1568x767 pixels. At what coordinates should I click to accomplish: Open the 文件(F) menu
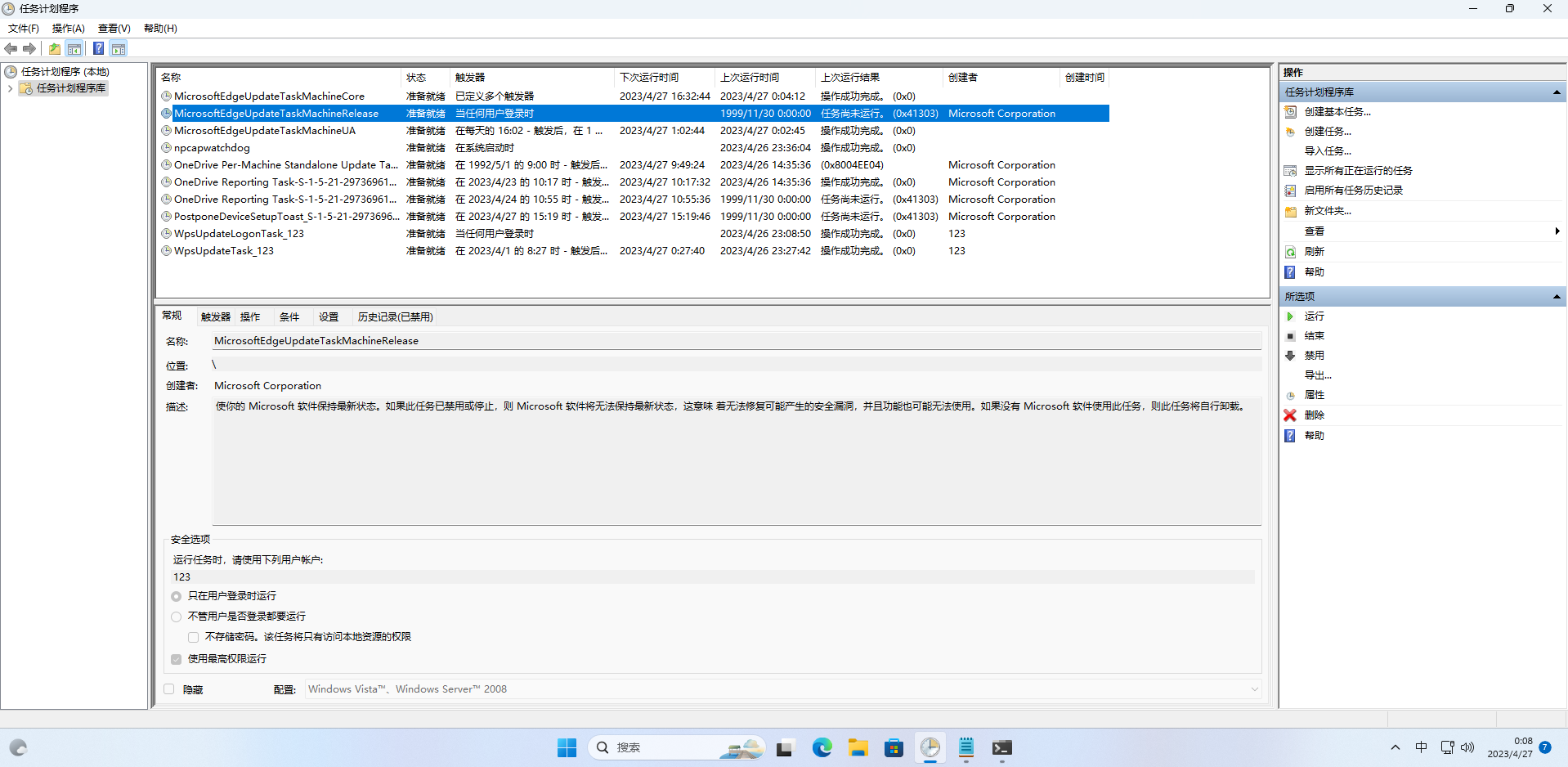tap(24, 29)
